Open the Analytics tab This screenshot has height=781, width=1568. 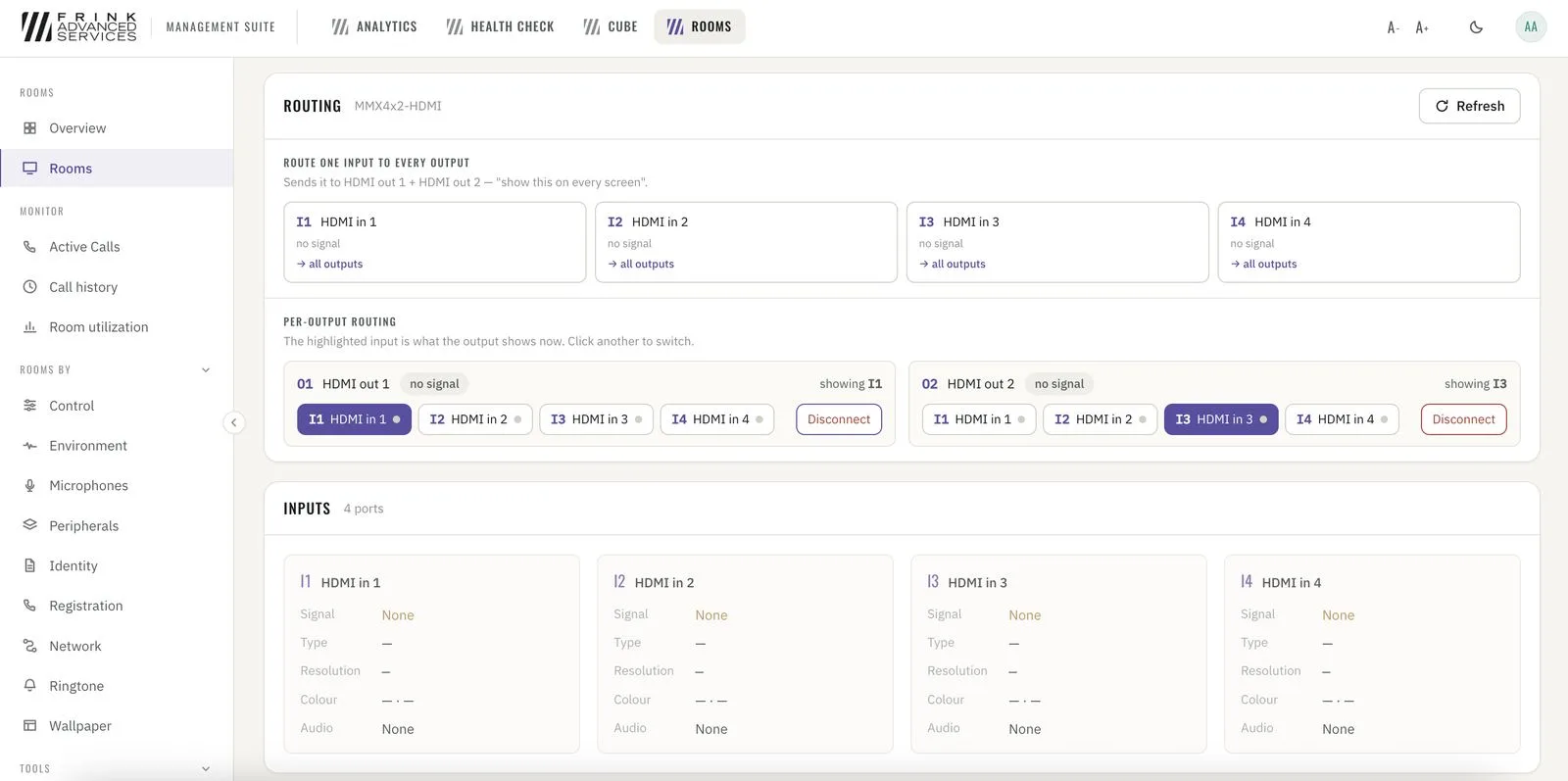pyautogui.click(x=374, y=26)
